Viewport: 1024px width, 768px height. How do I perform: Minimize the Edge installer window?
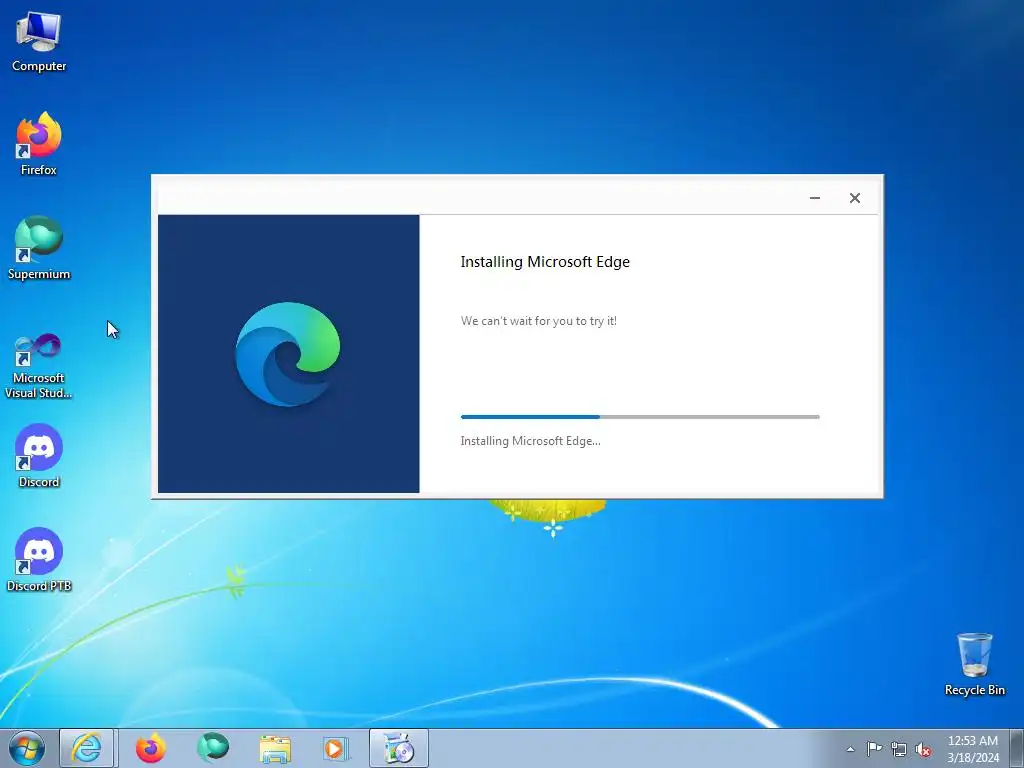814,198
